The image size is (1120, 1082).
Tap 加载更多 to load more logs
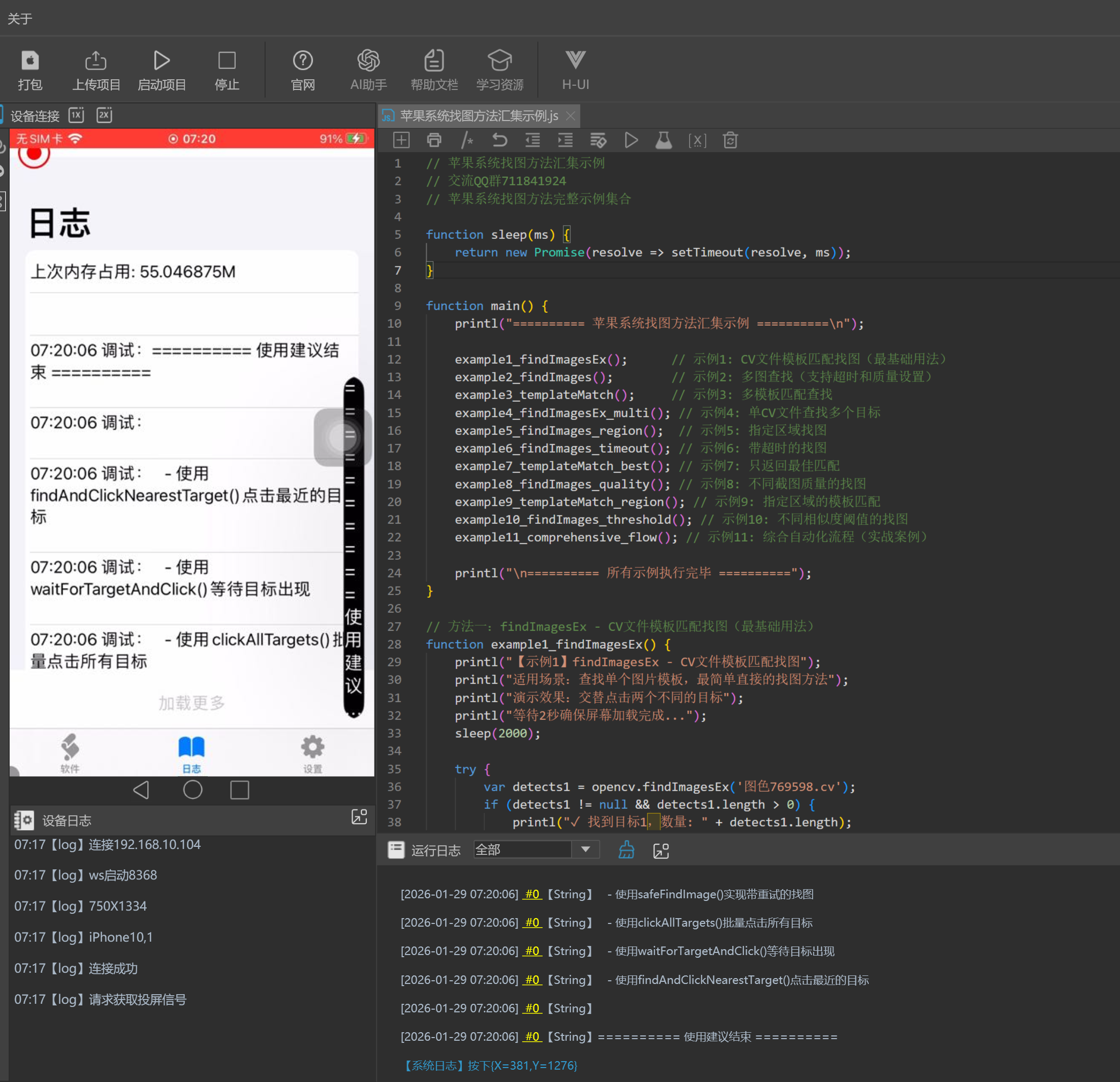192,702
